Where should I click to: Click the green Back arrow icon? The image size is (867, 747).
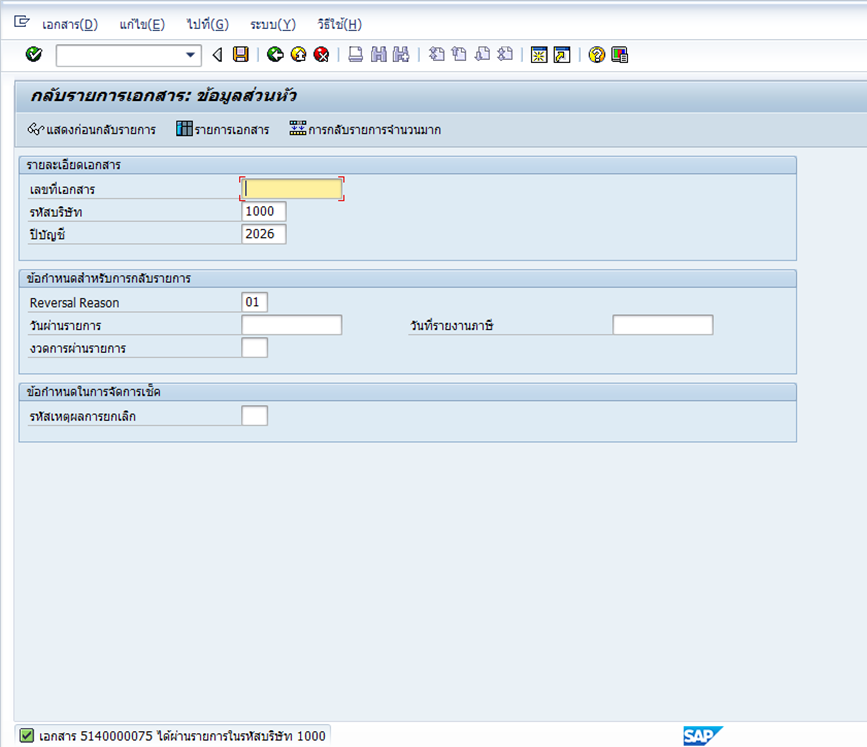coord(275,54)
